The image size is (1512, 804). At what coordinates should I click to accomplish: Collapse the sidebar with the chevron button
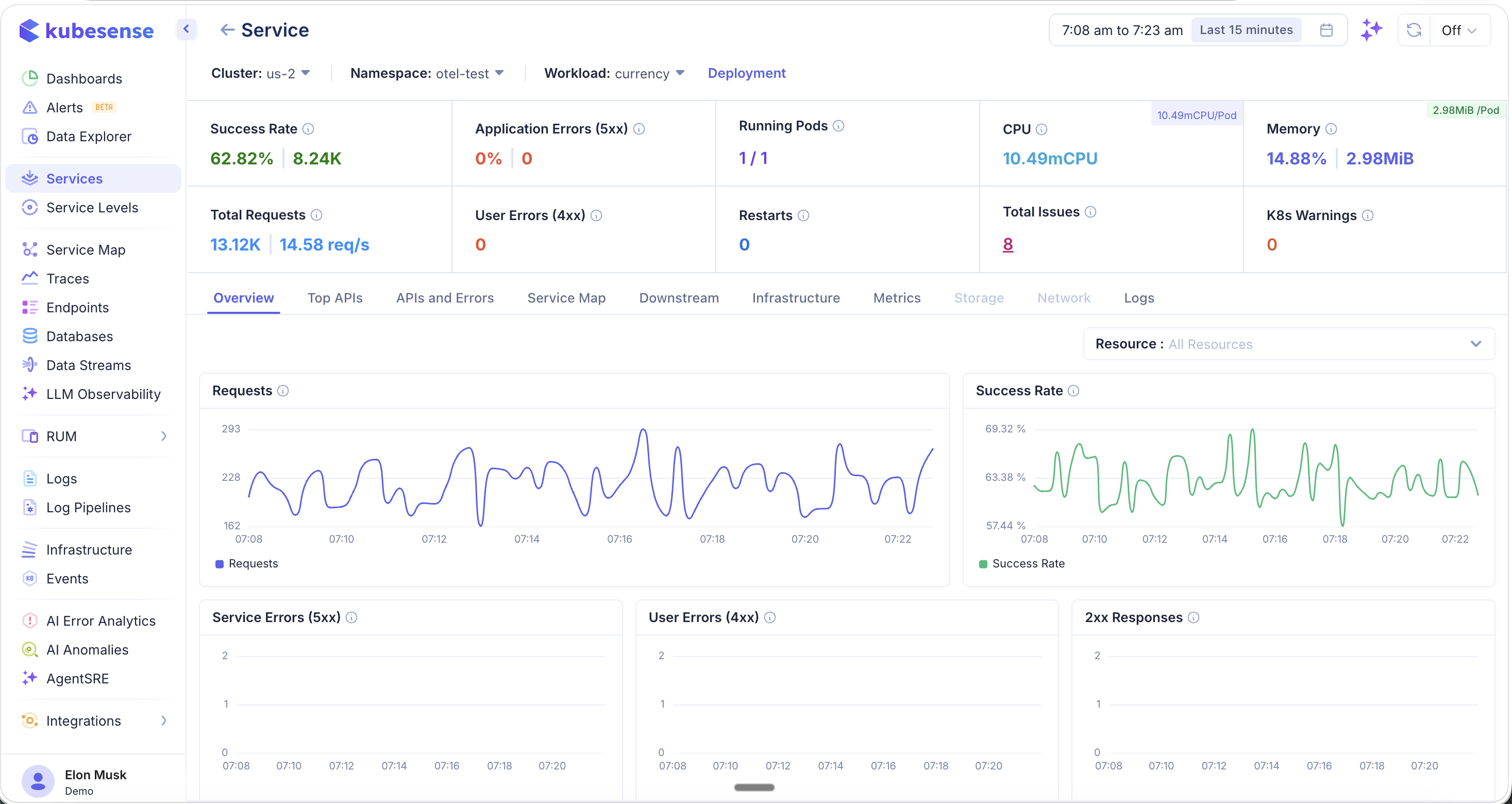point(186,29)
